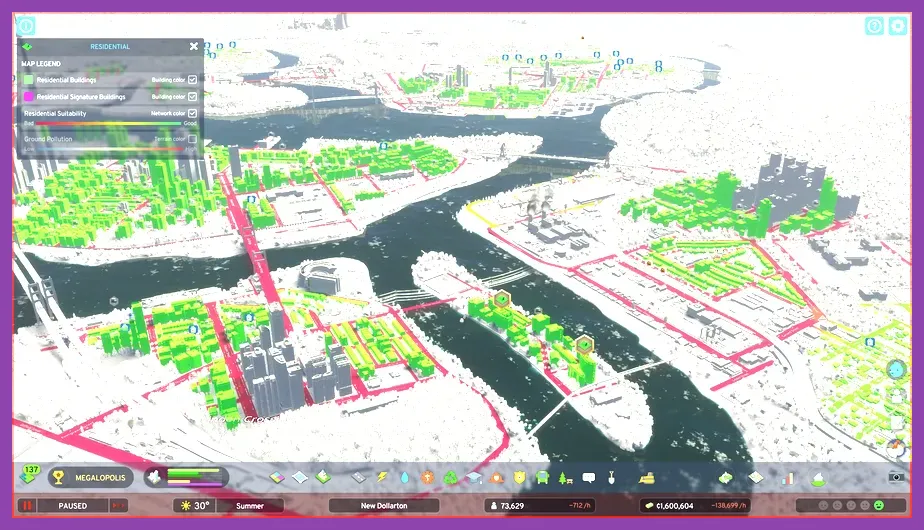Open the Communications speech bubble icon
The width and height of the screenshot is (924, 530).
pyautogui.click(x=588, y=478)
